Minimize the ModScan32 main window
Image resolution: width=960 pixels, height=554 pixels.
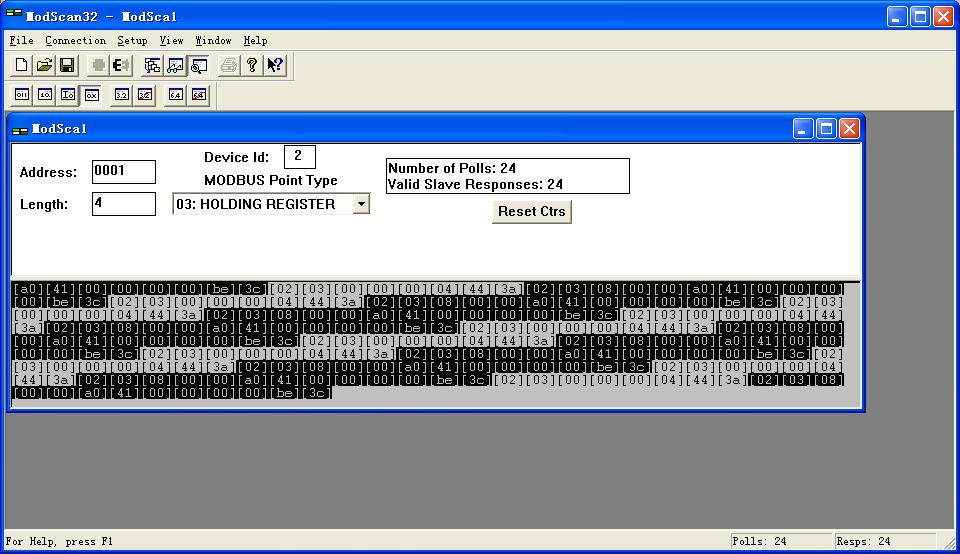pos(897,17)
